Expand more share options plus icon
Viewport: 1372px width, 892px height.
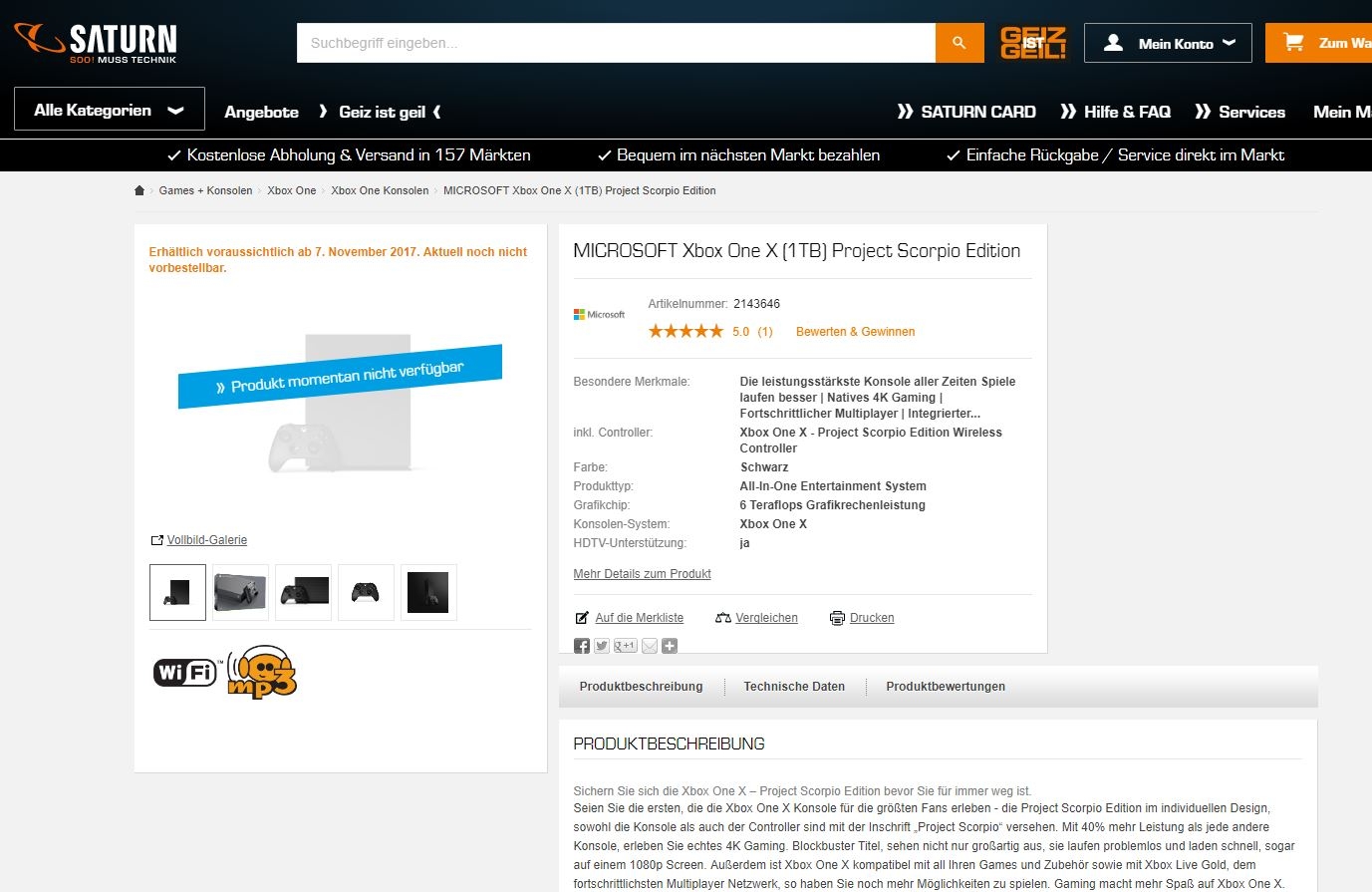[x=670, y=647]
